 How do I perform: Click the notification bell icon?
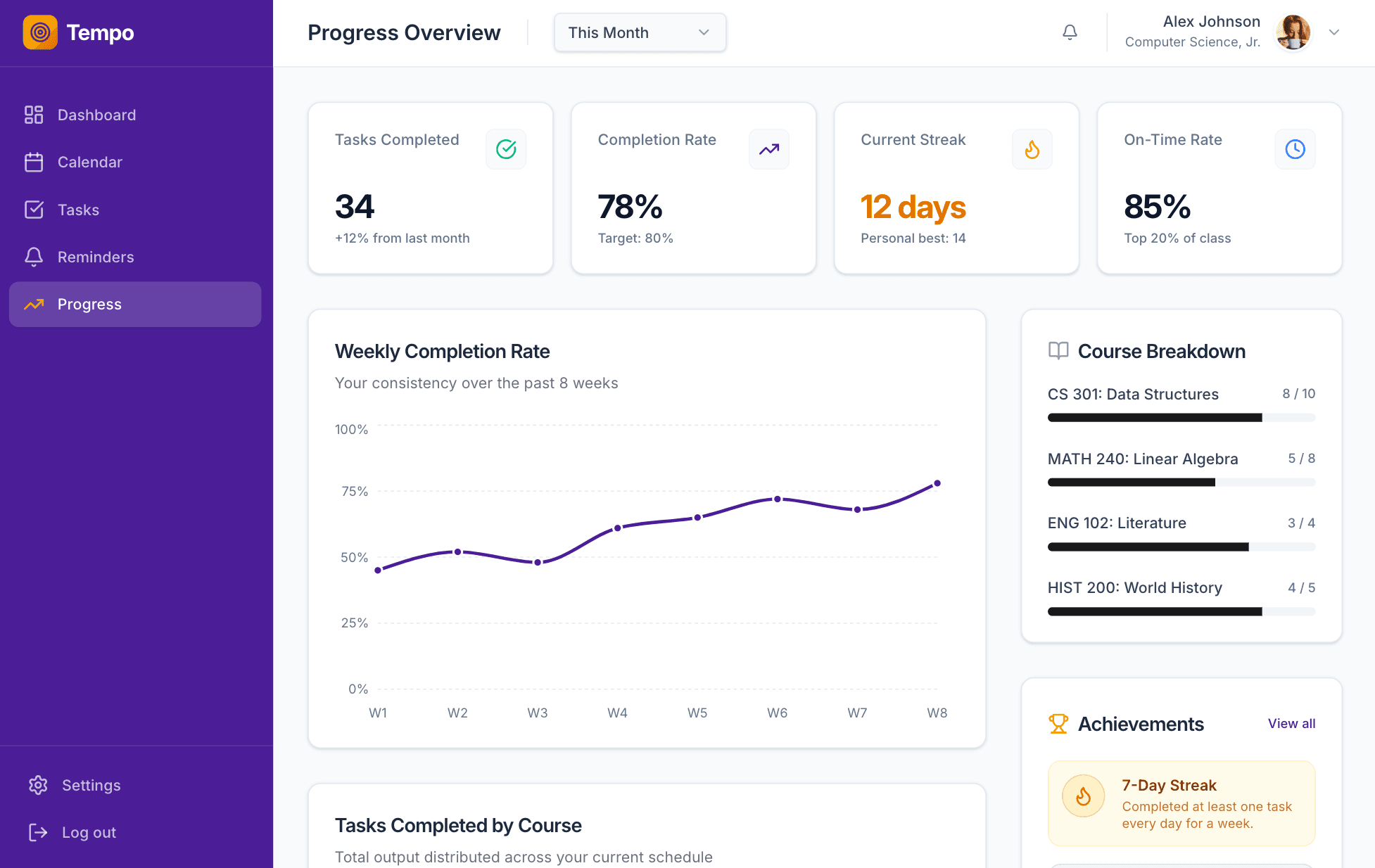[x=1070, y=32]
